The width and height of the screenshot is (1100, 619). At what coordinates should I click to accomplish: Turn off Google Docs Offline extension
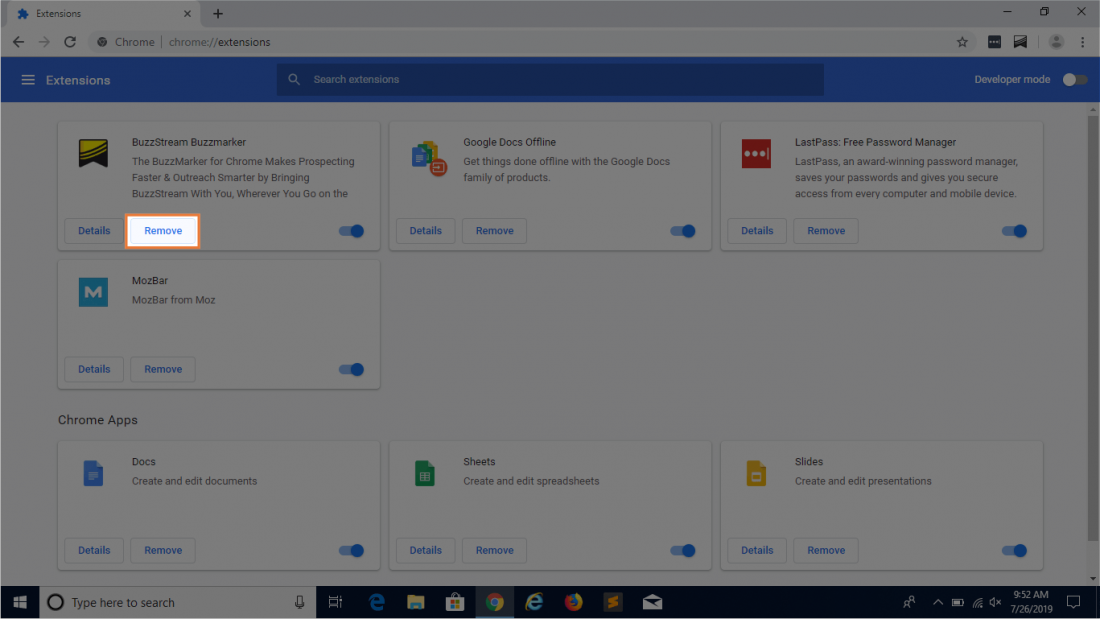click(682, 231)
